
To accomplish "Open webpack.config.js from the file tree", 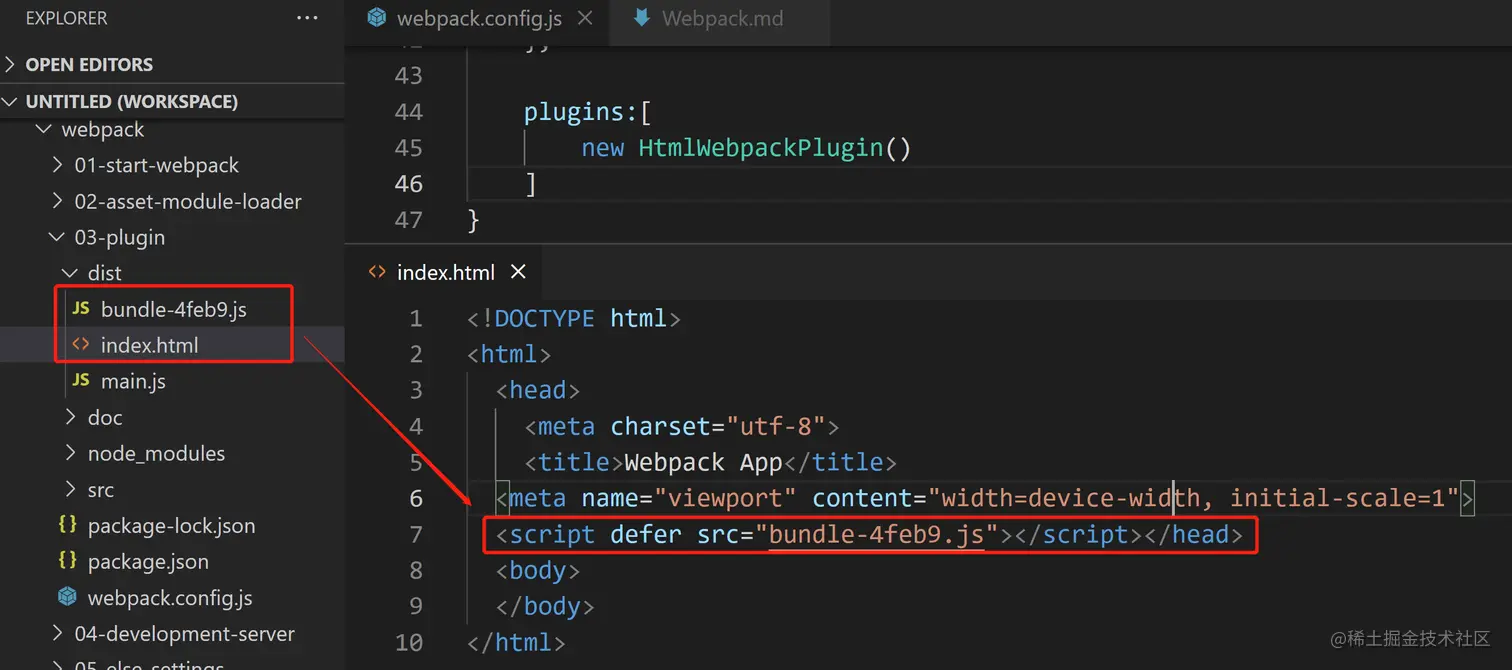I will (x=170, y=597).
